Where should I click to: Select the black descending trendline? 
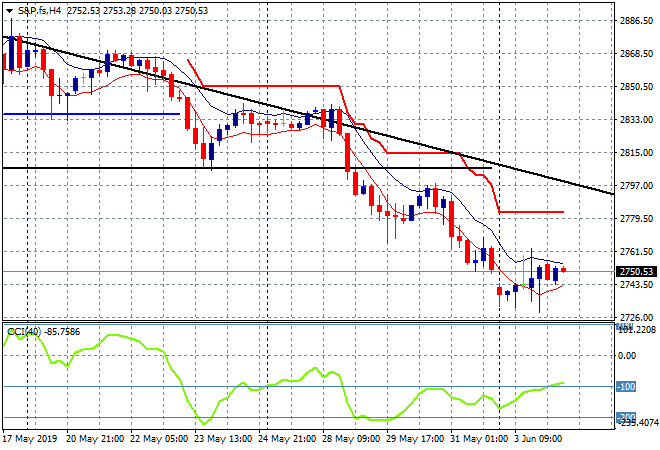pos(307,114)
